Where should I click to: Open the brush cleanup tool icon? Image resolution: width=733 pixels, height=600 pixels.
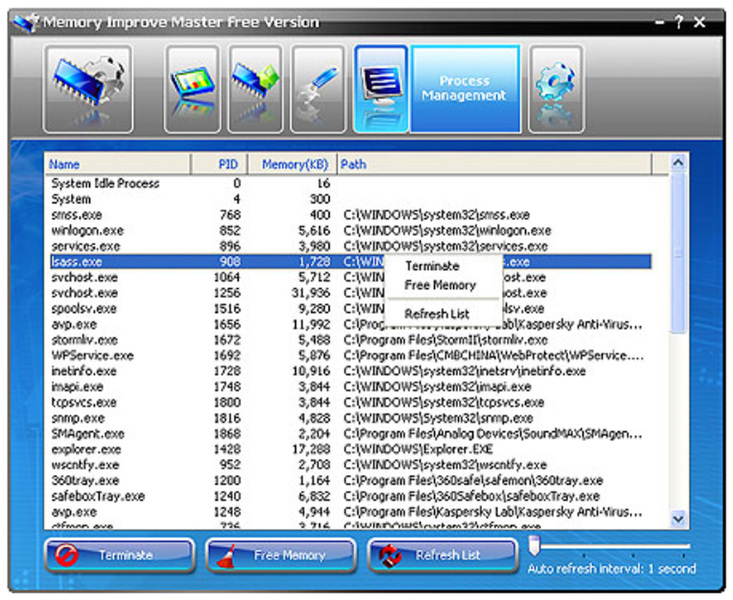[318, 88]
